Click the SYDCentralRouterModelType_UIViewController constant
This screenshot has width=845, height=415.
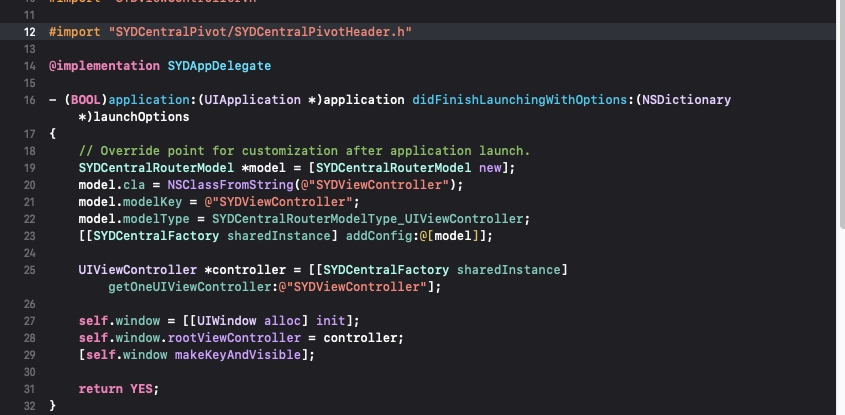[x=369, y=219]
